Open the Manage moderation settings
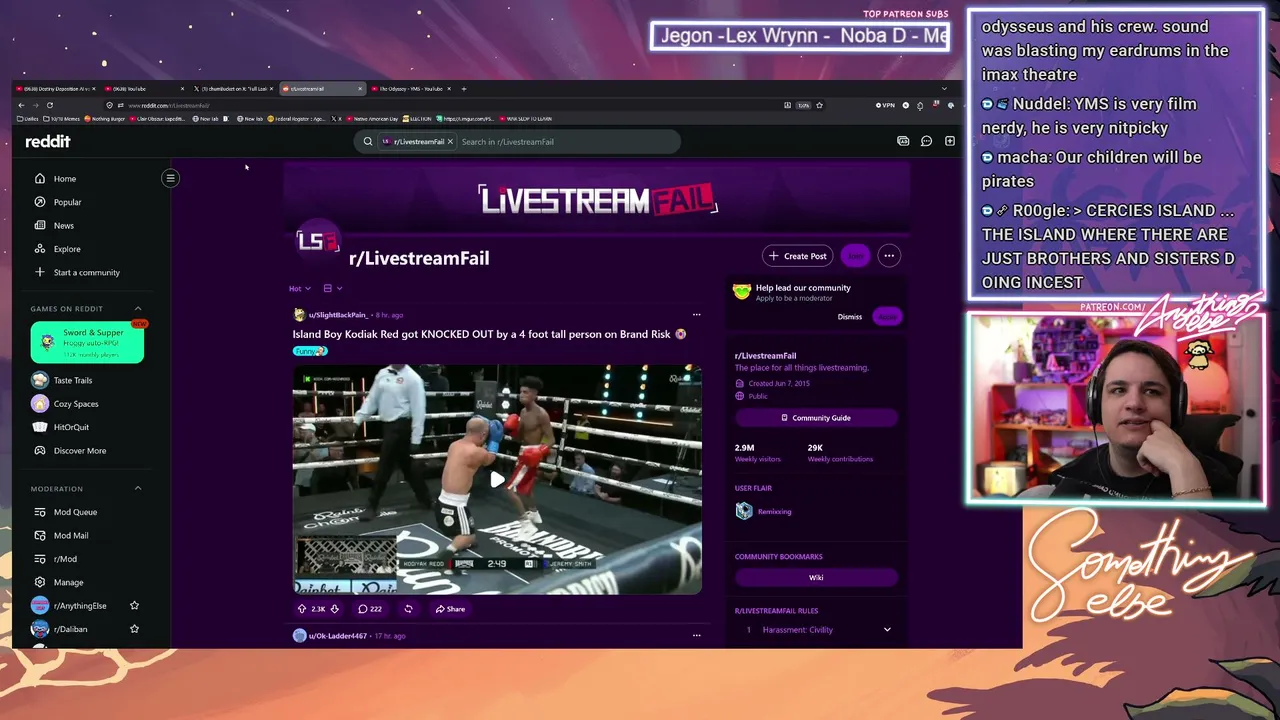 point(68,582)
